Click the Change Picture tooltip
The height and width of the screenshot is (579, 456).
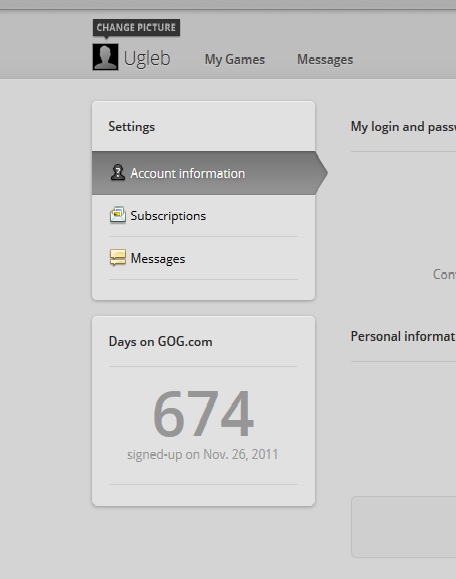pos(136,28)
